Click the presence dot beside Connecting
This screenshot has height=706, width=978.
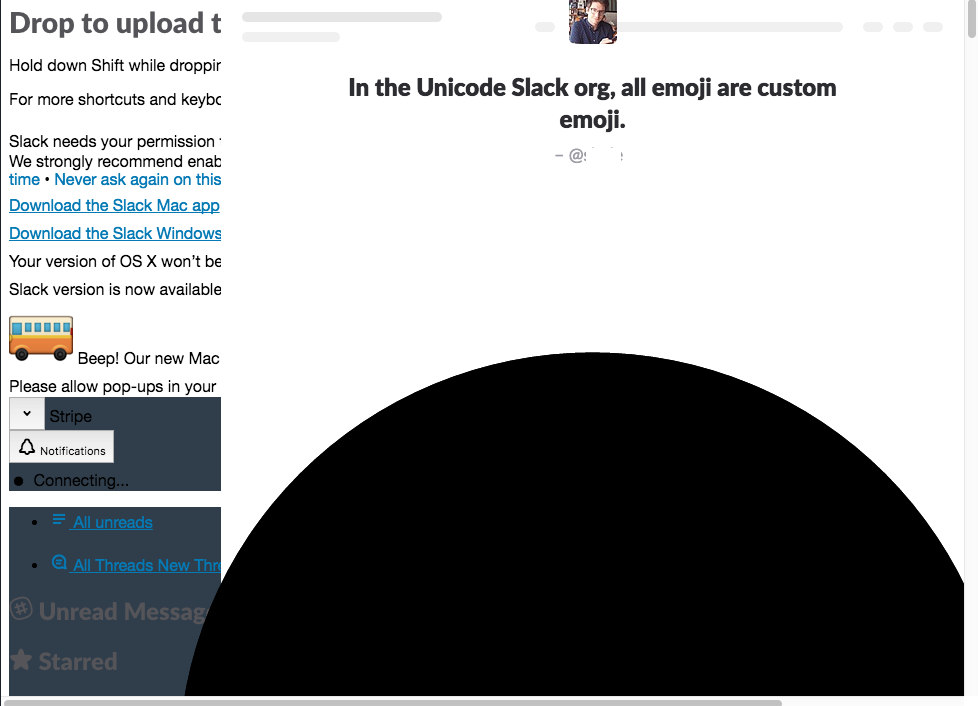click(19, 481)
